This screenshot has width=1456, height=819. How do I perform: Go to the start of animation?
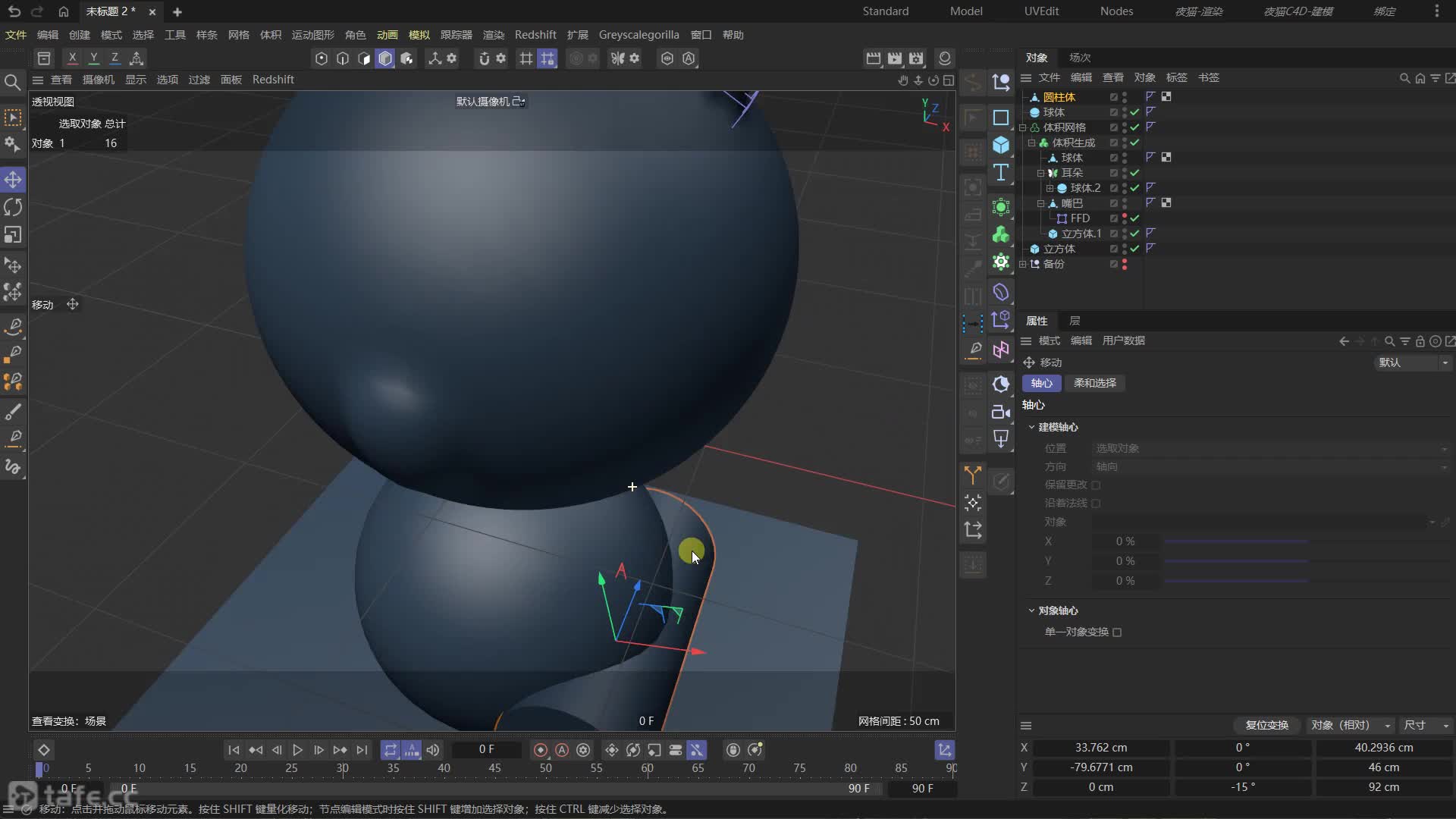(x=234, y=750)
